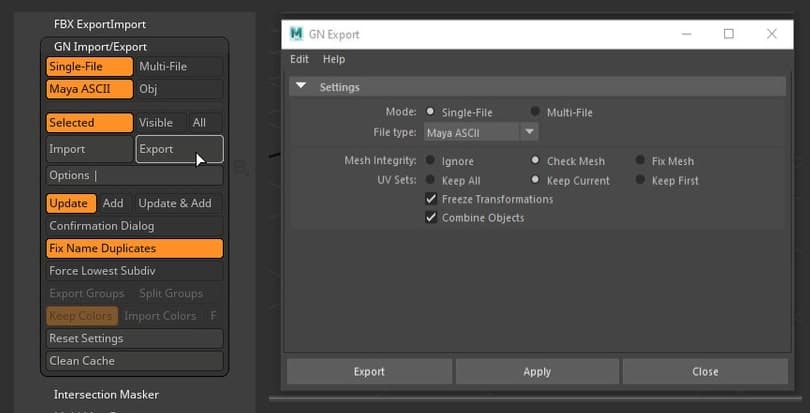Image resolution: width=810 pixels, height=413 pixels.
Task: Click the Export button at dialog bottom
Action: (x=369, y=371)
